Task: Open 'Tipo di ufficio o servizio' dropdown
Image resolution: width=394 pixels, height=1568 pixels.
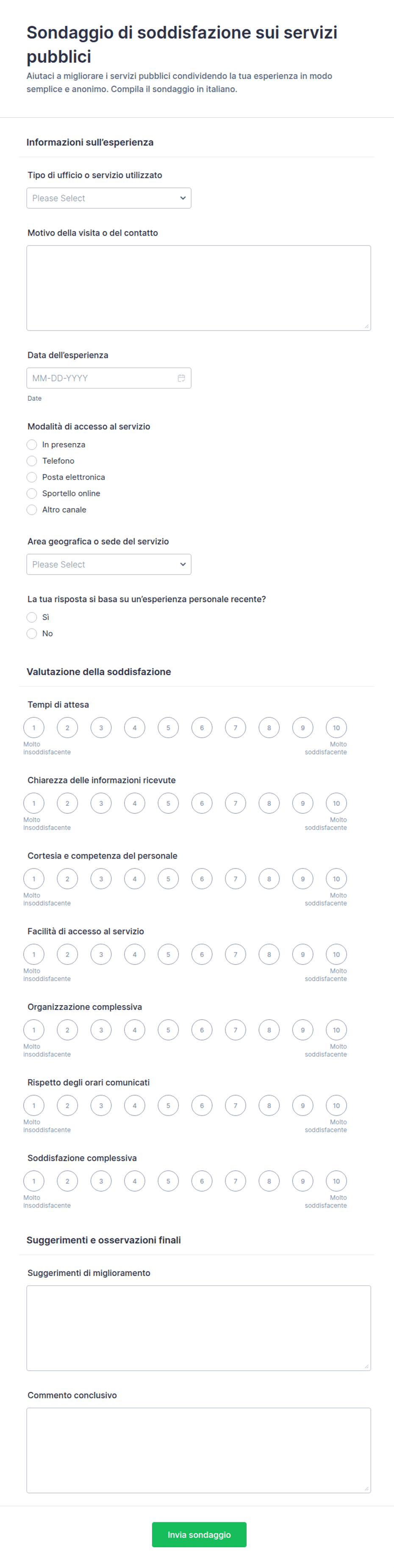Action: pyautogui.click(x=109, y=198)
